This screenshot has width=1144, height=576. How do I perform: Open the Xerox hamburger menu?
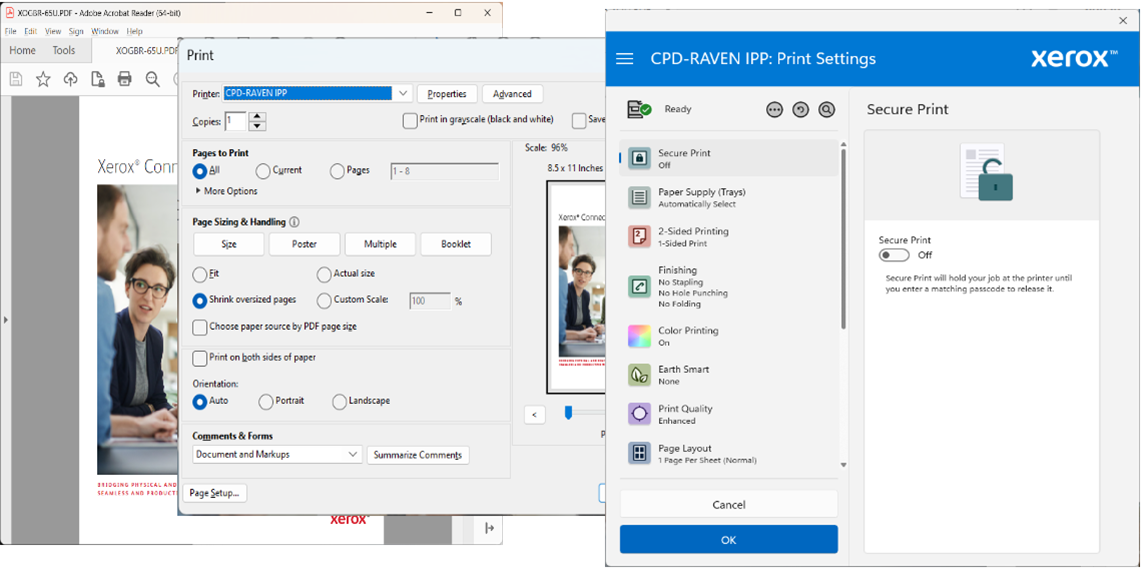click(x=625, y=58)
